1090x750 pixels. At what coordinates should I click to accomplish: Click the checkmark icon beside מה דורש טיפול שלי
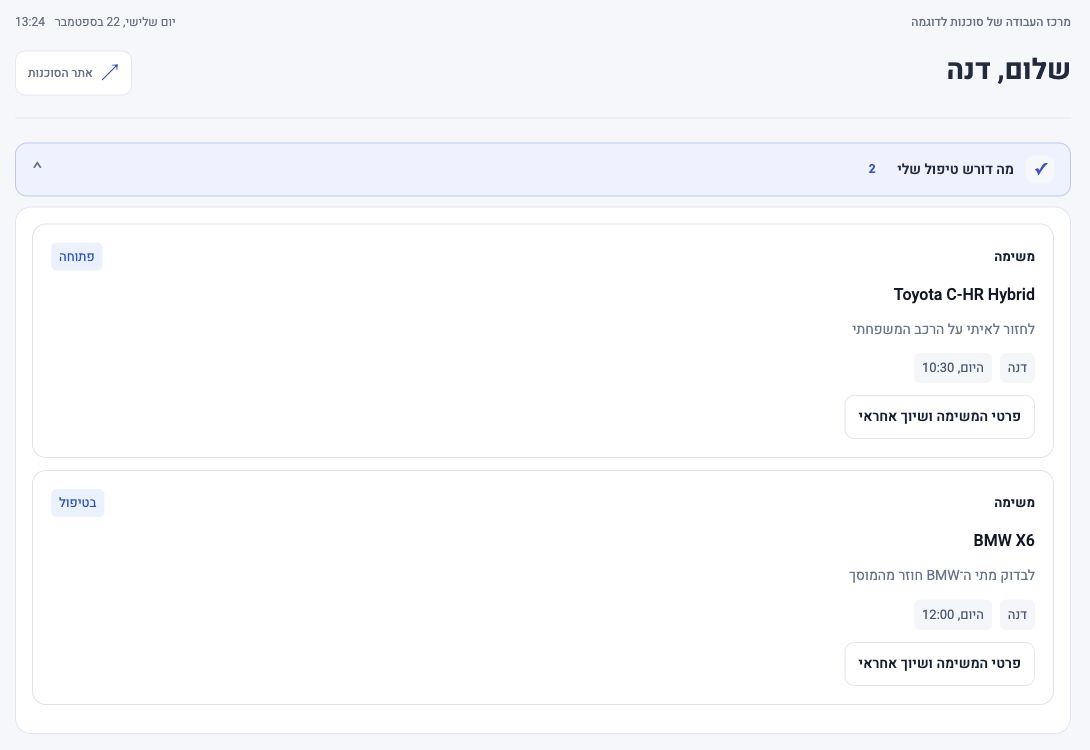coord(1040,169)
